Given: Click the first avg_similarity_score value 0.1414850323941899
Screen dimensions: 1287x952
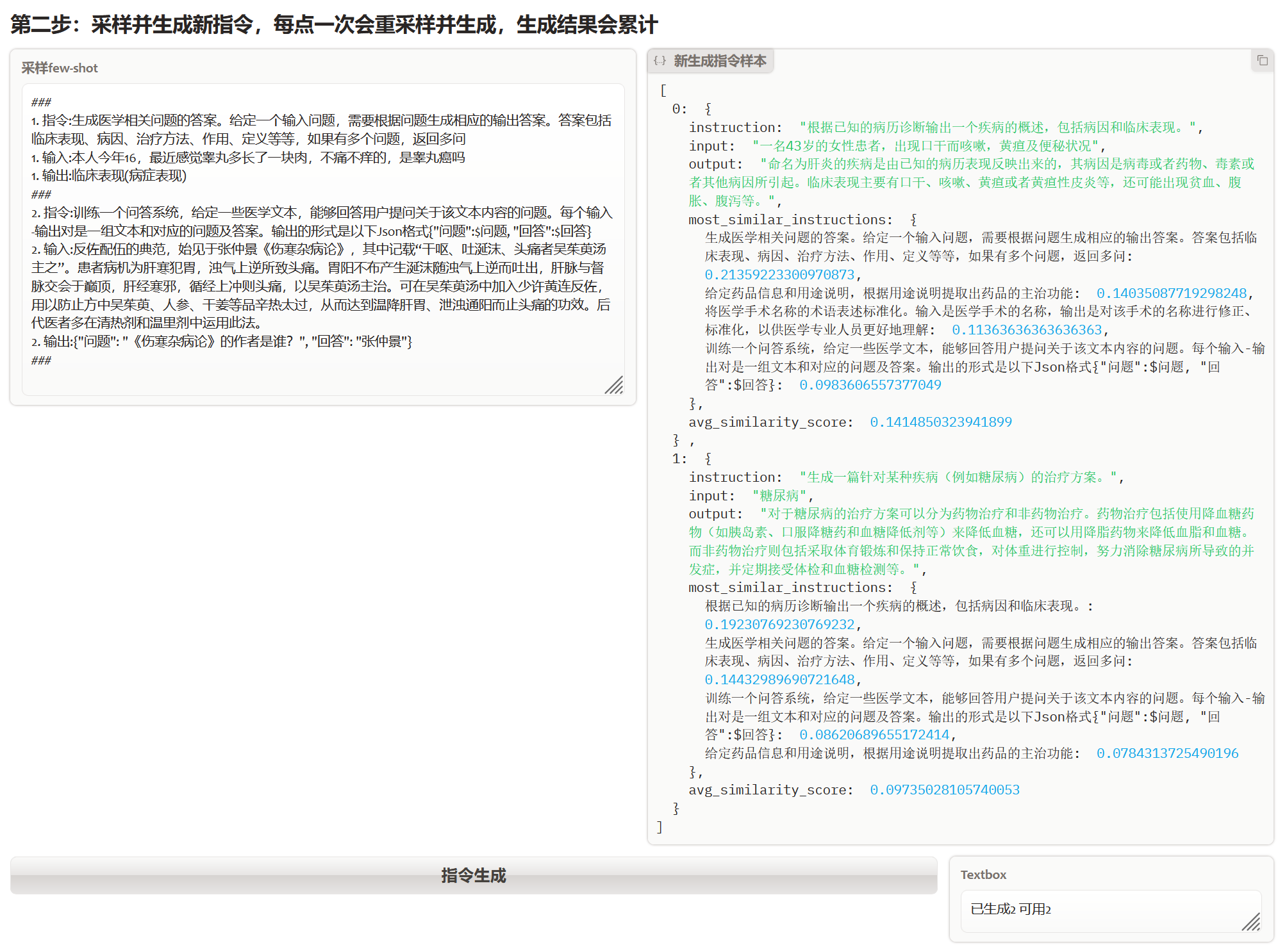Looking at the screenshot, I should coord(940,422).
